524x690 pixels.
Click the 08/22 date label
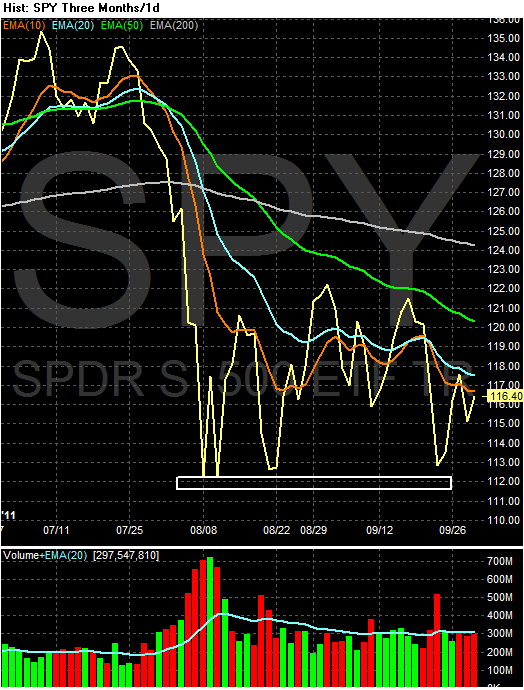click(x=277, y=529)
